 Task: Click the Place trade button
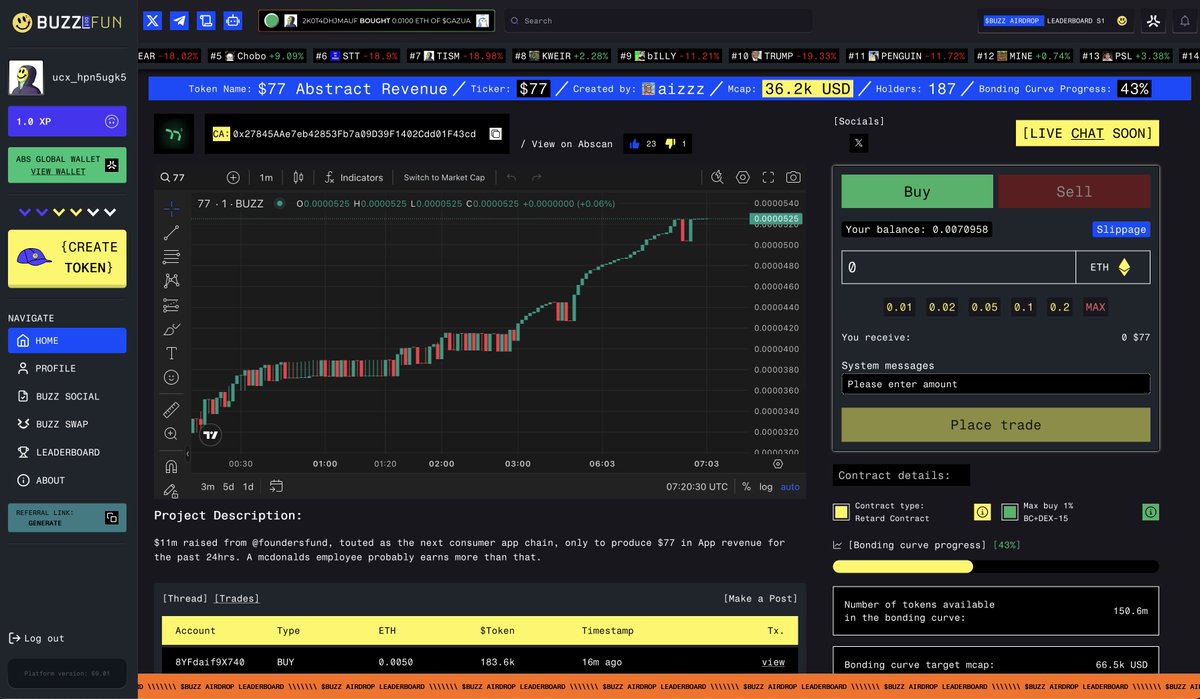pyautogui.click(x=996, y=425)
